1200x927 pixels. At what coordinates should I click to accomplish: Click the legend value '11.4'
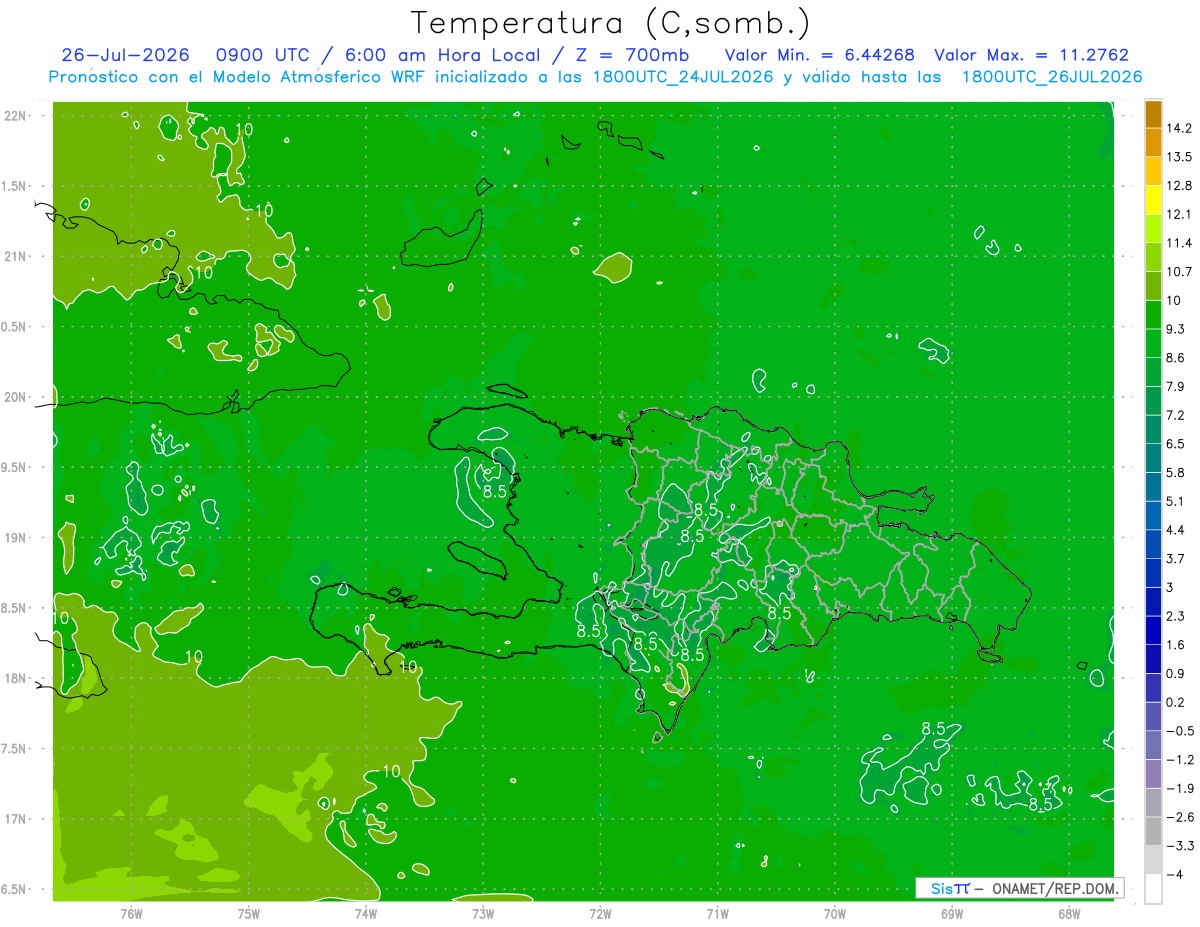(1181, 243)
